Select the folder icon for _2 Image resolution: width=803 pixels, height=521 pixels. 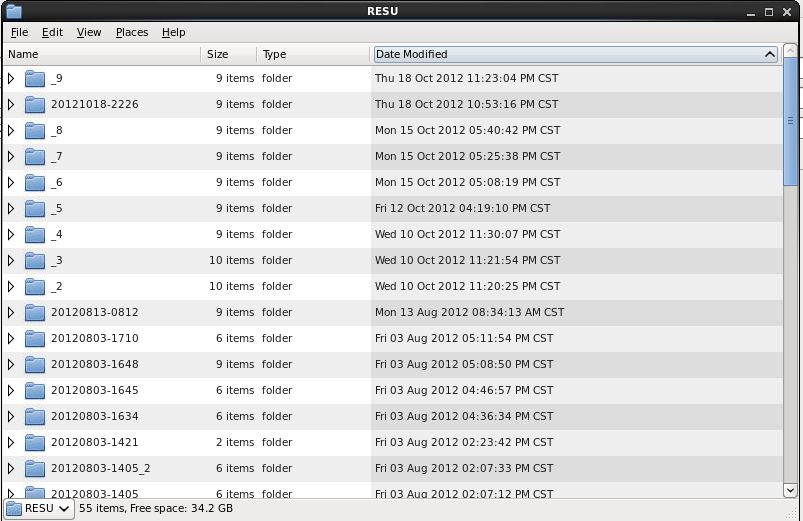(35, 286)
